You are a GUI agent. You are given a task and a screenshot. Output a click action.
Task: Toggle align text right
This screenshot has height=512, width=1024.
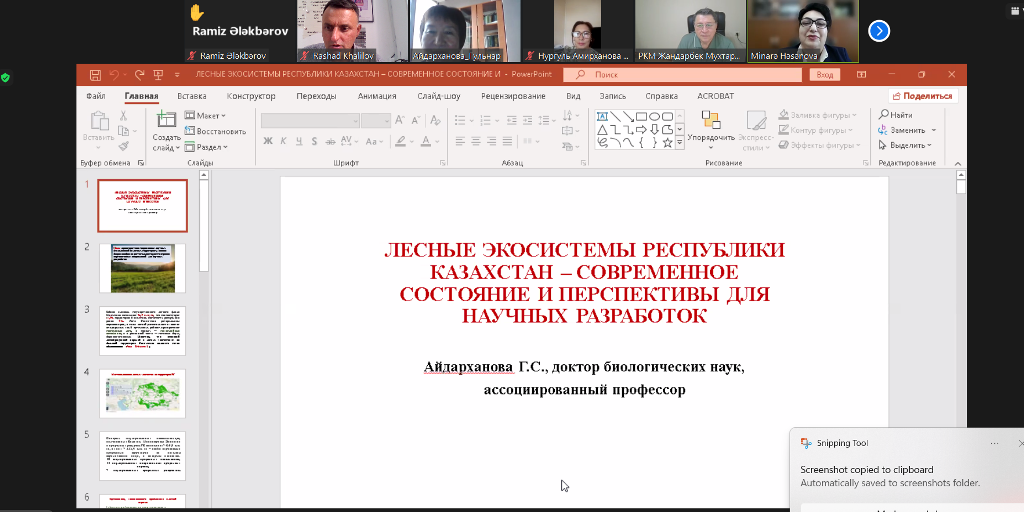[x=492, y=141]
